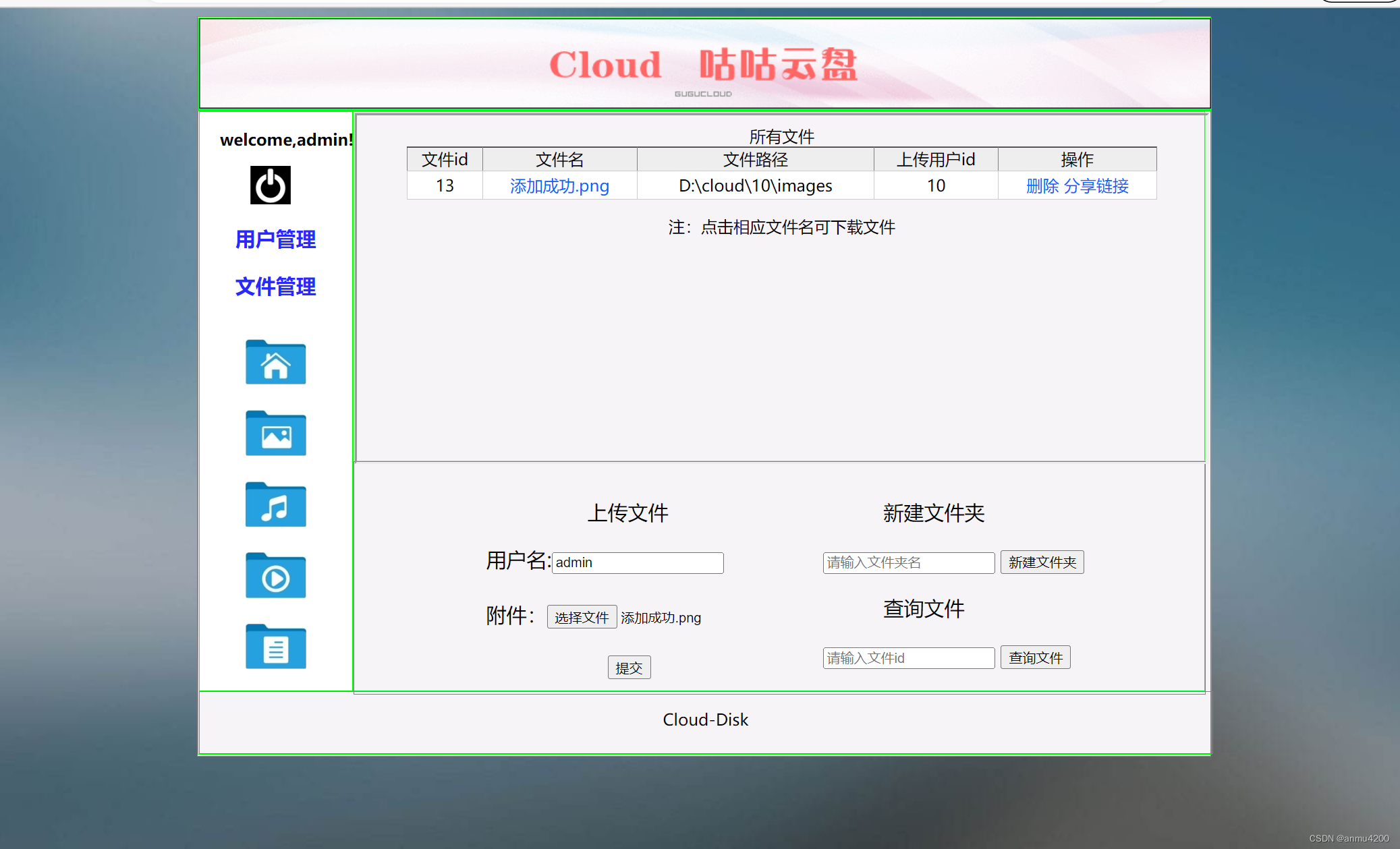Viewport: 1400px width, 849px height.
Task: Focus the 请输入文件id input field
Action: 908,657
